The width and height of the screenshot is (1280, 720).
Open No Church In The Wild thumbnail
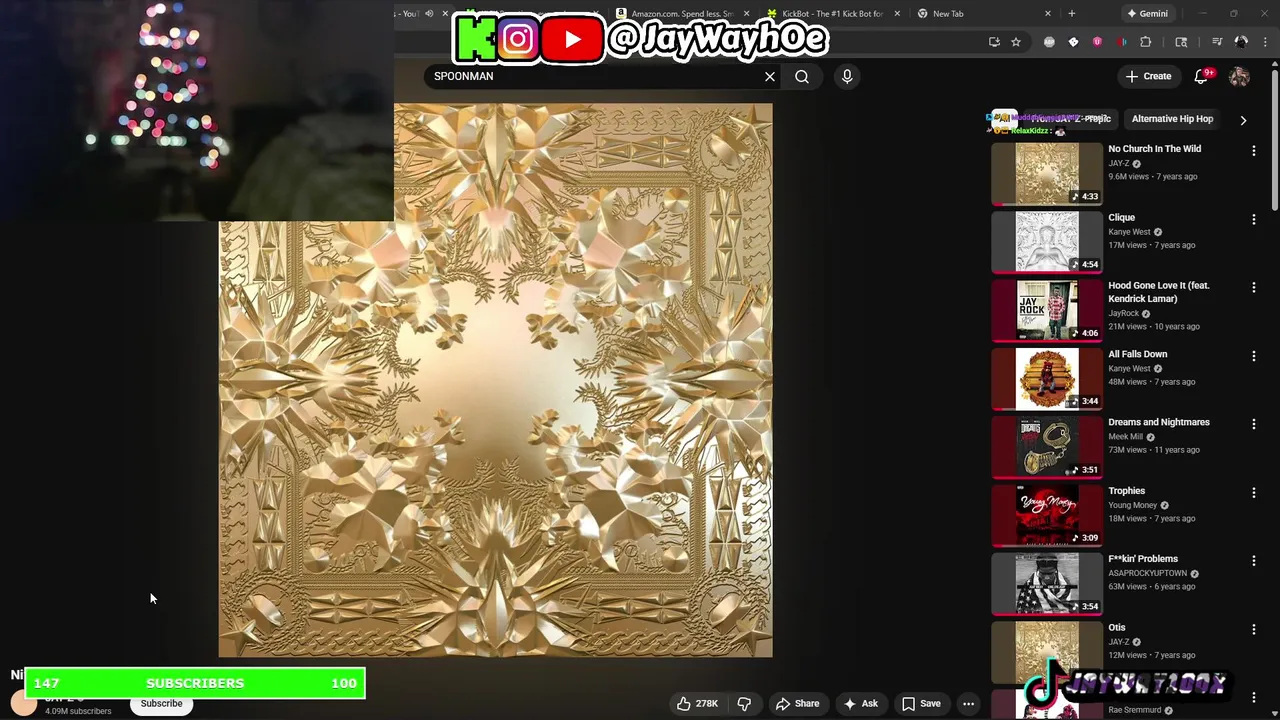1047,174
